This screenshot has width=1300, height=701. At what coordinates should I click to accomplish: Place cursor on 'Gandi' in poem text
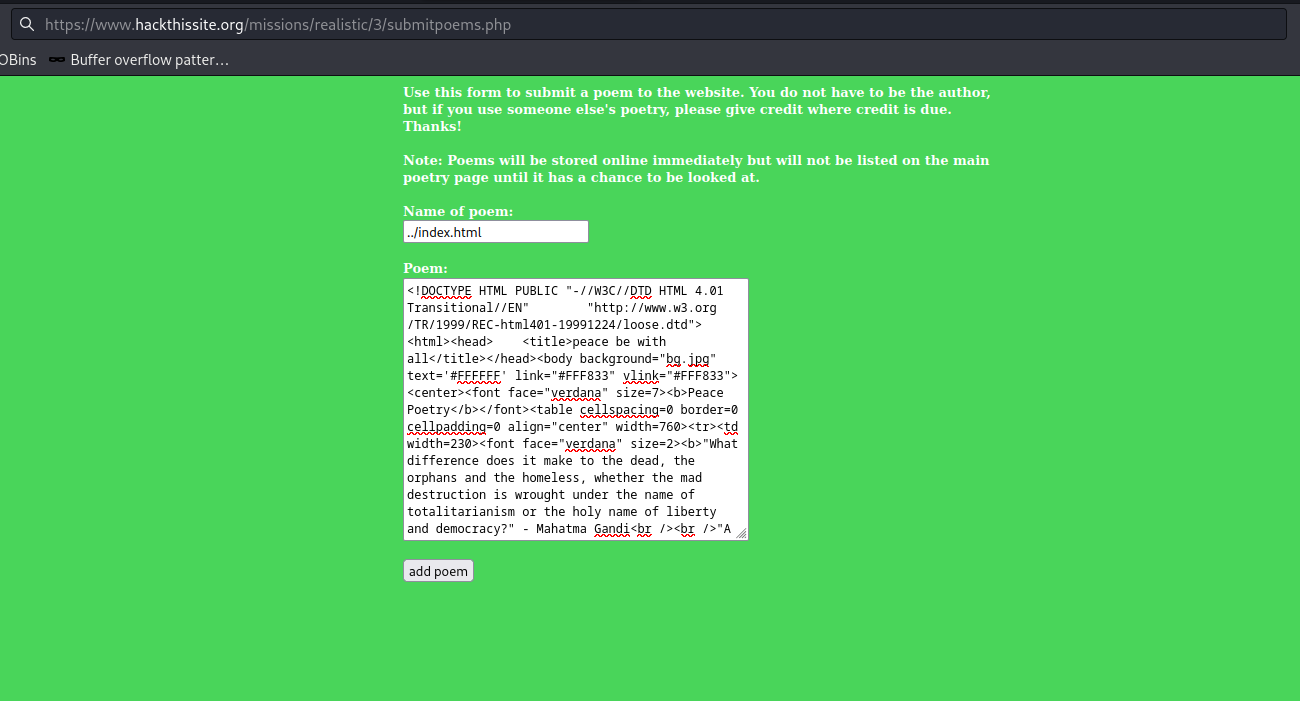(612, 529)
